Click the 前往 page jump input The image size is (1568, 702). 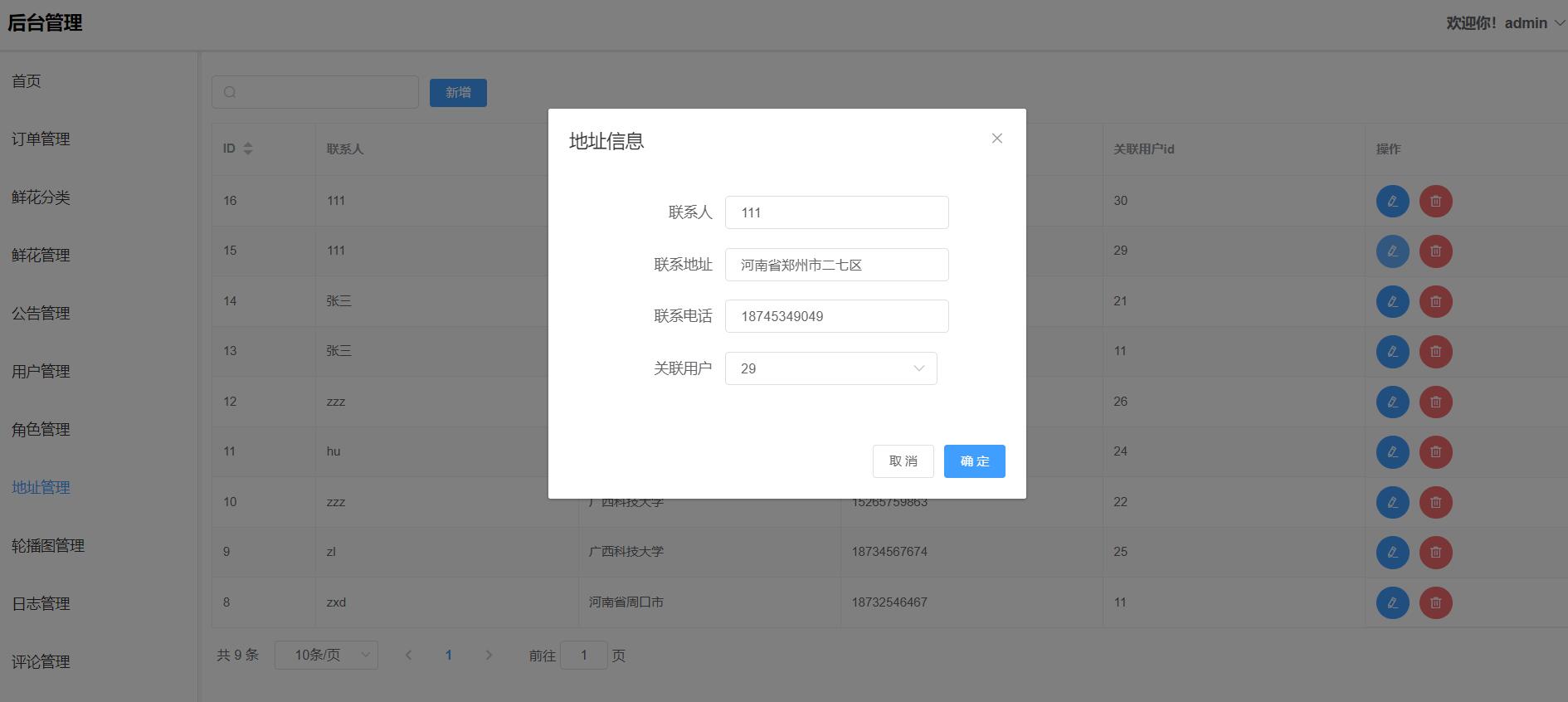click(x=583, y=655)
